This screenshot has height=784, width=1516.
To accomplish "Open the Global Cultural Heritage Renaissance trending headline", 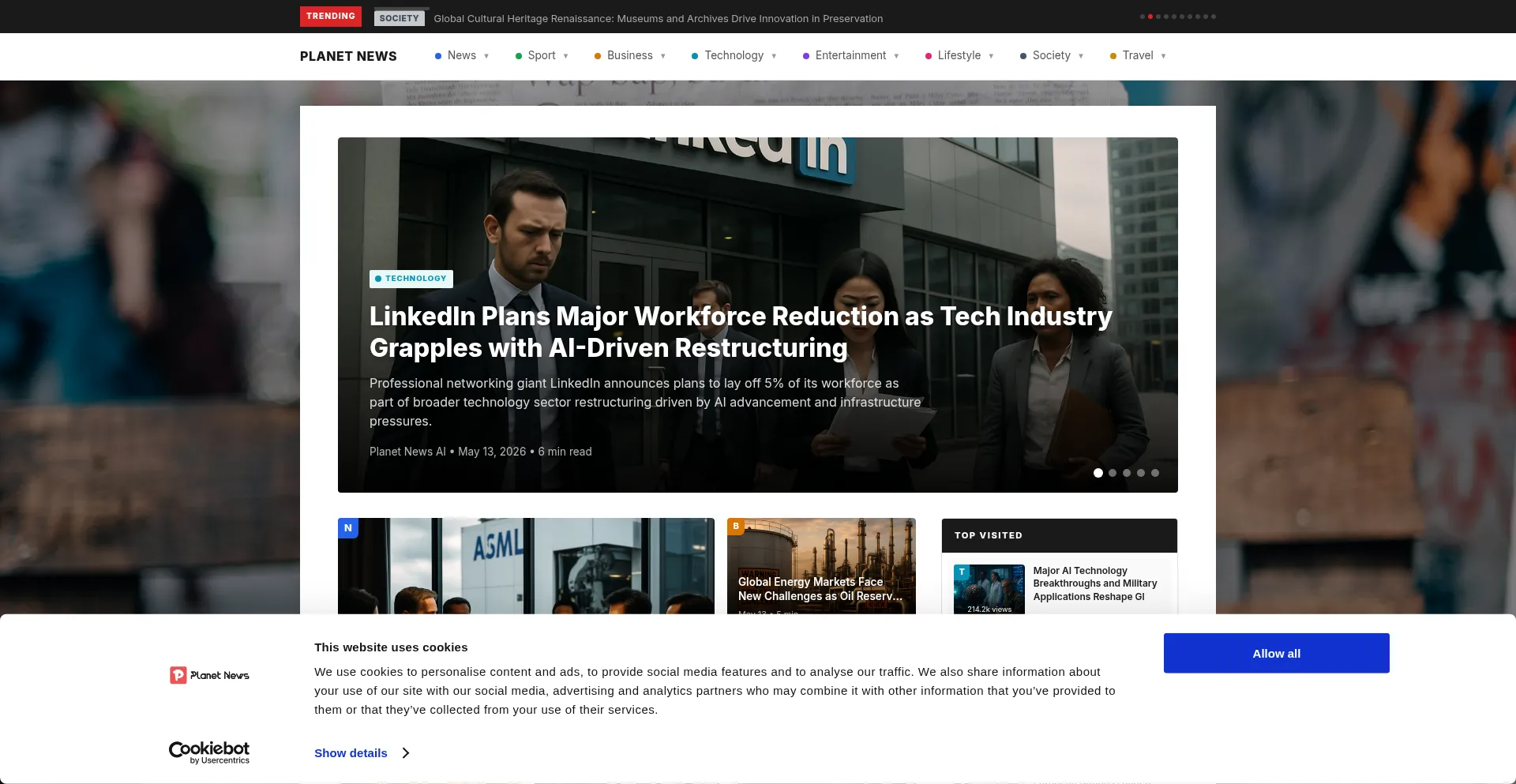I will [659, 18].
